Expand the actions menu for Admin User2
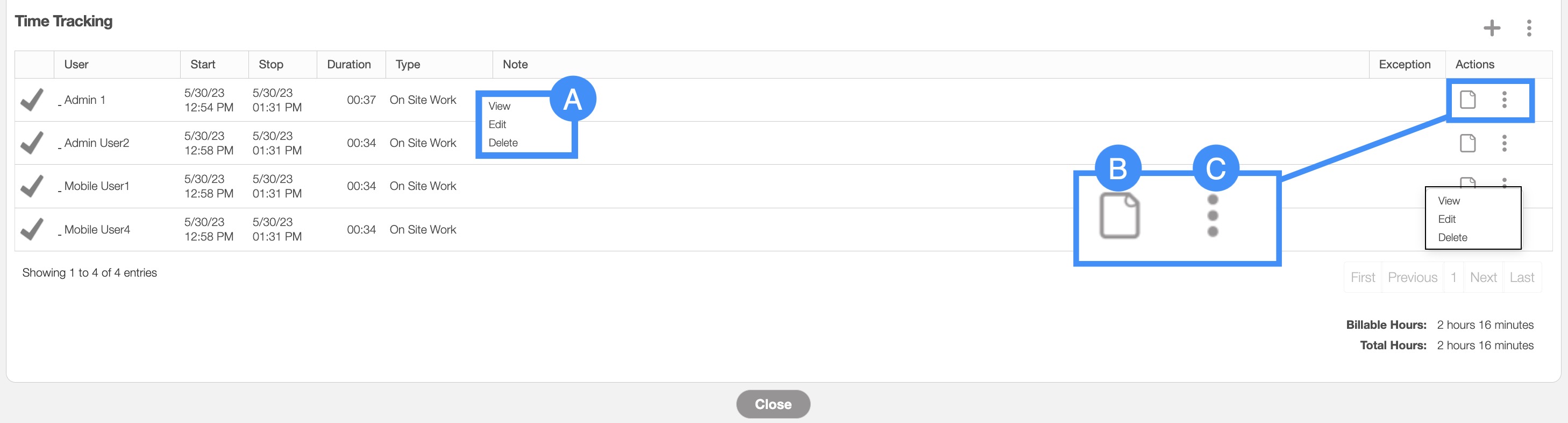This screenshot has width=1568, height=423. pyautogui.click(x=1504, y=143)
